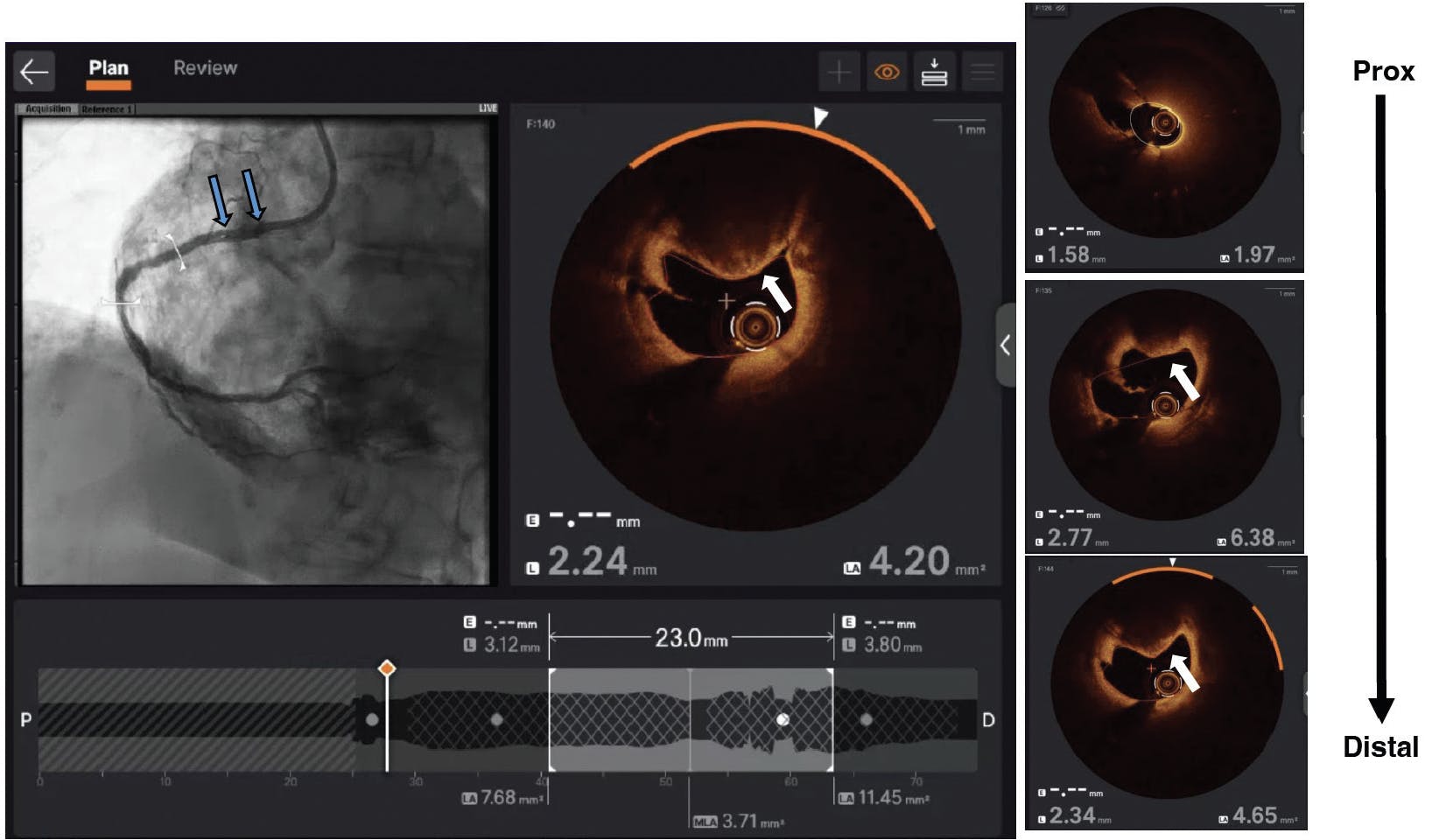
Task: Click the L badge beside 2.24 mm
Action: click(531, 568)
